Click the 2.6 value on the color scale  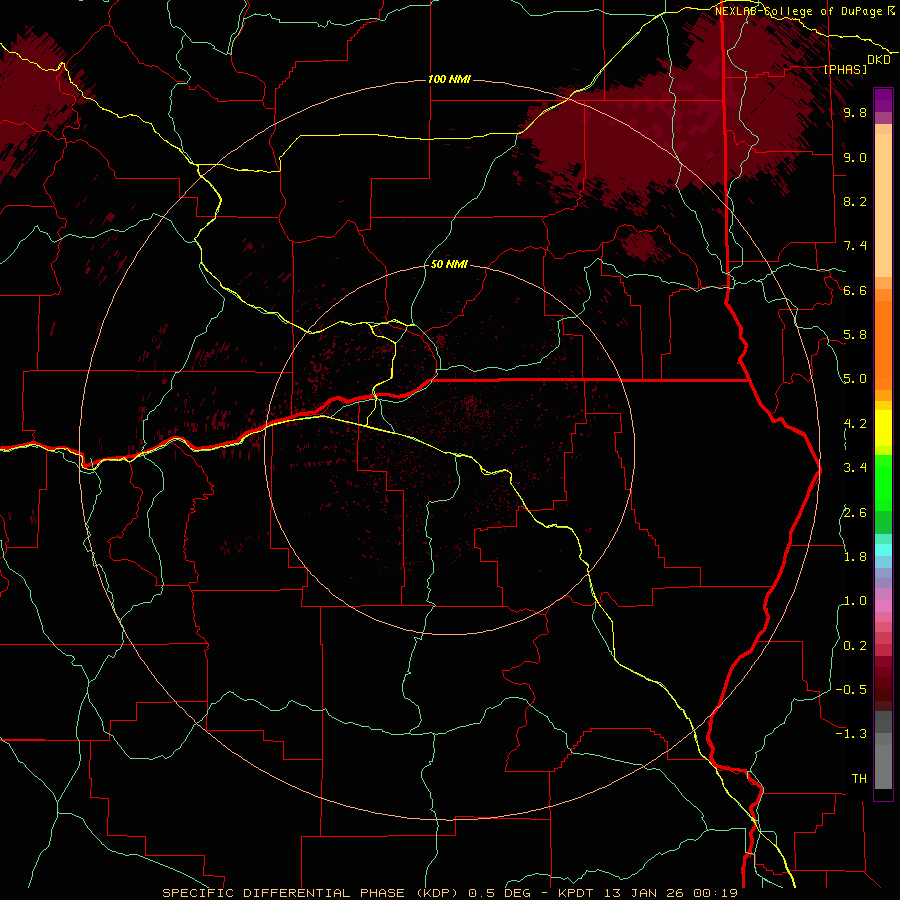[x=855, y=513]
